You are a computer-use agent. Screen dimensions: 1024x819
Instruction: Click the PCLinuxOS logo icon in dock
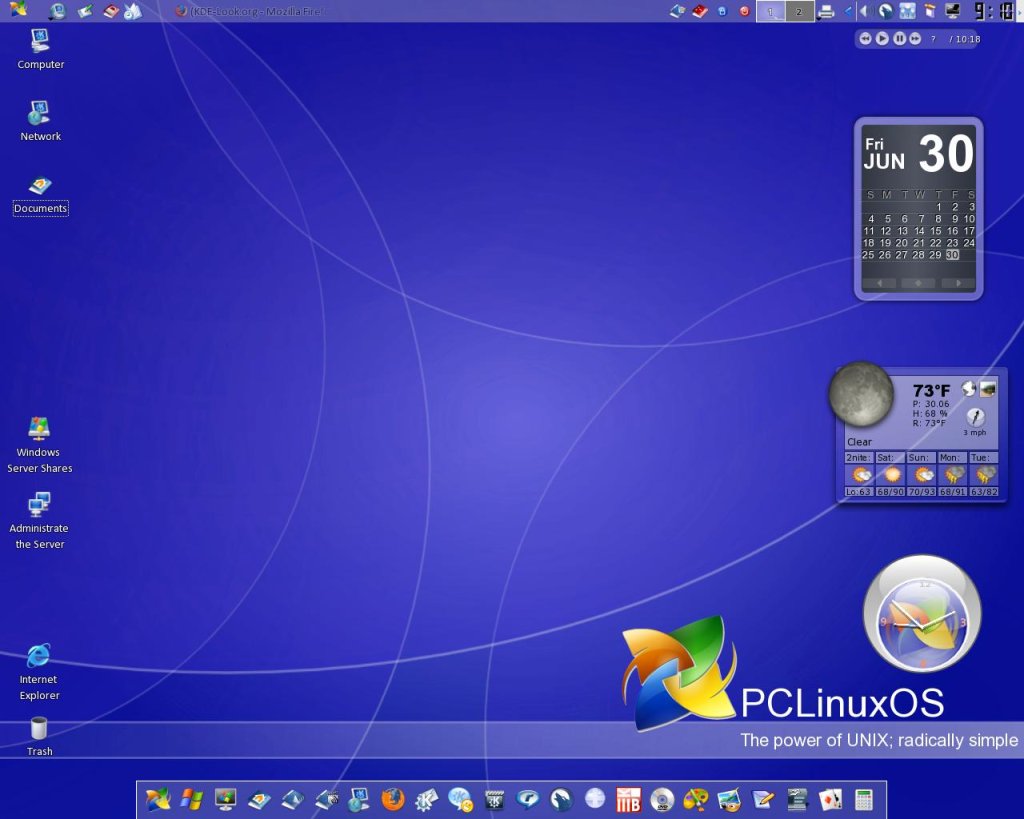tap(157, 799)
